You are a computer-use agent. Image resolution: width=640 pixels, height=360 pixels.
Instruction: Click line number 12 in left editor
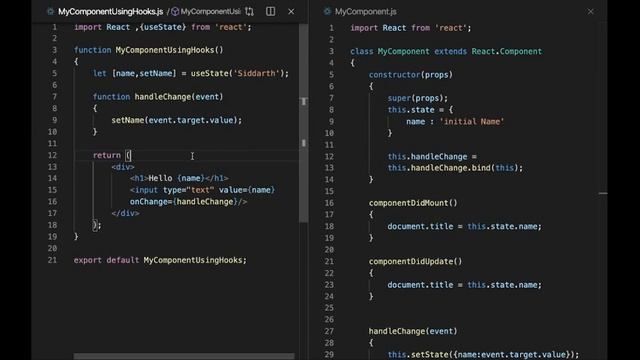click(52, 155)
